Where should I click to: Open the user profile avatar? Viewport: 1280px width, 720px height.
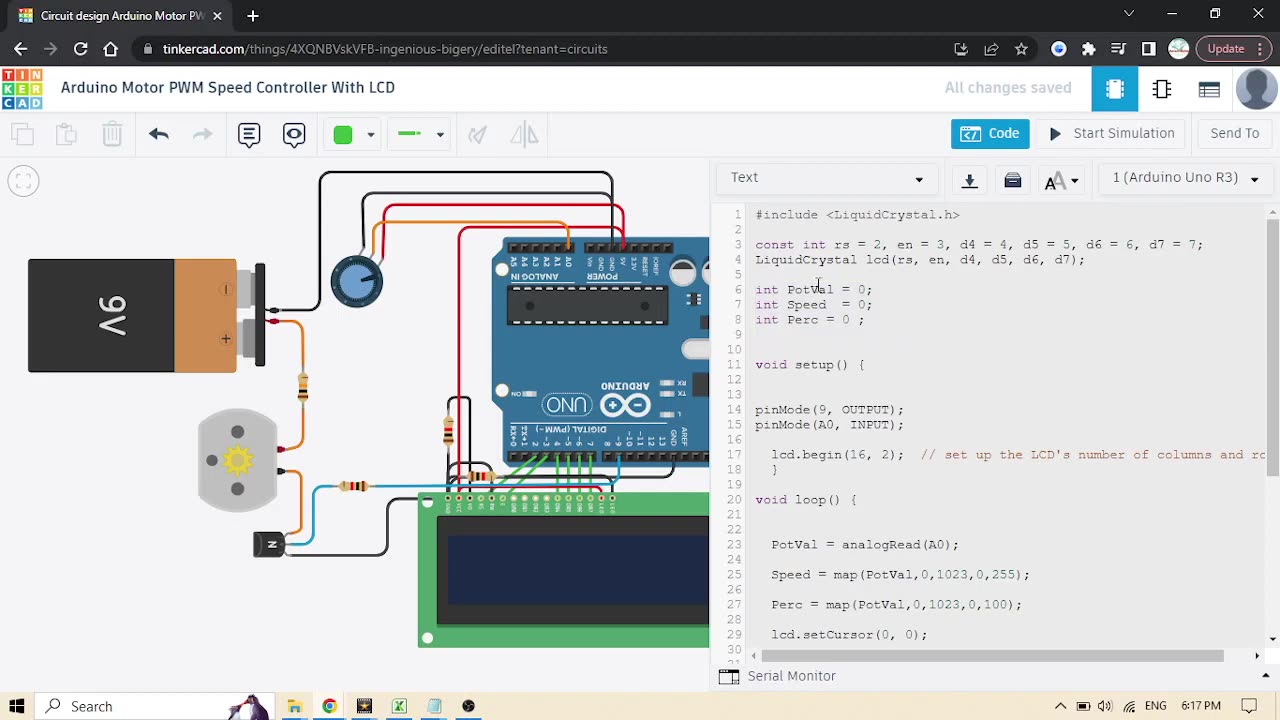pyautogui.click(x=1257, y=88)
